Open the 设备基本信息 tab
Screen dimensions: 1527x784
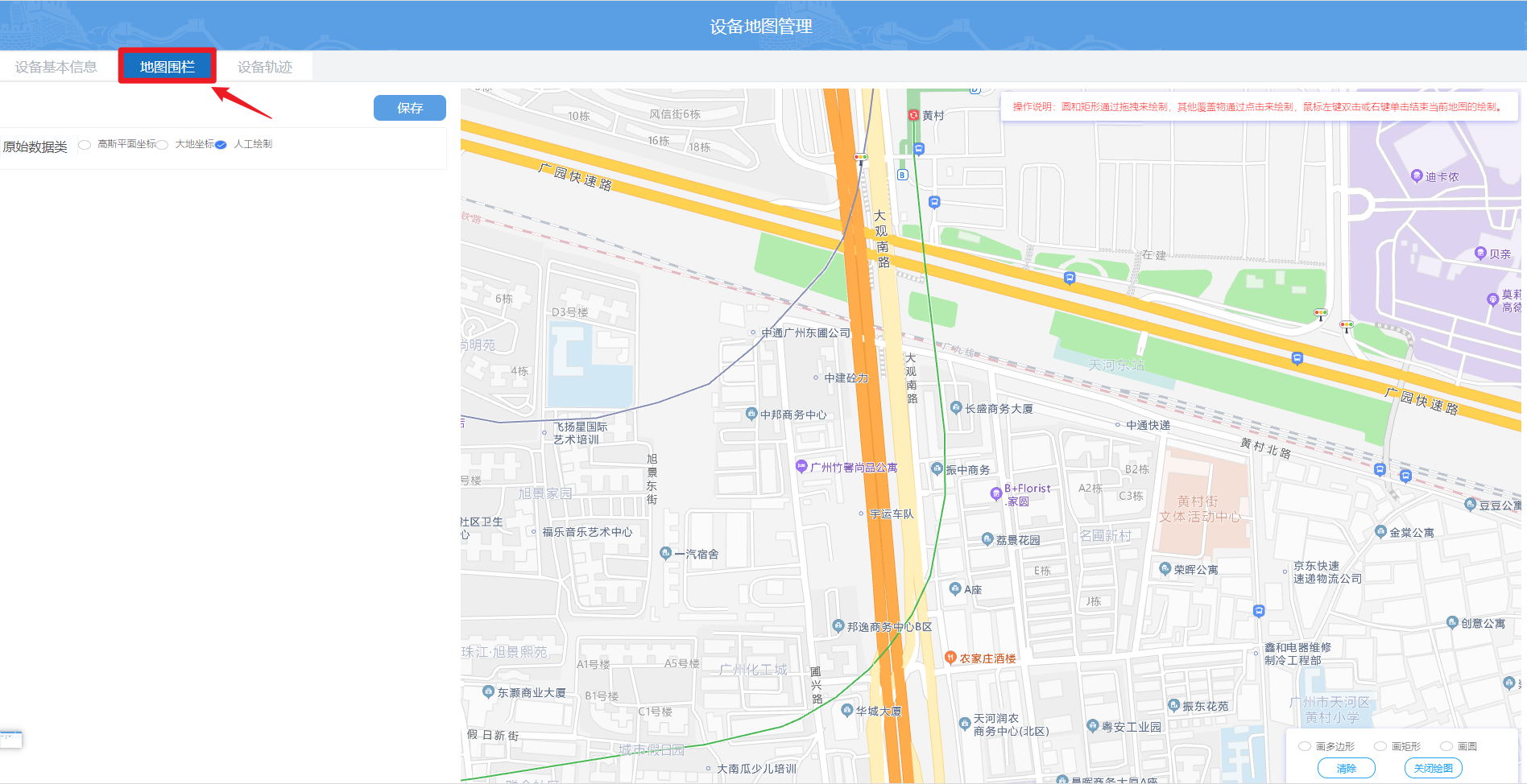[56, 67]
